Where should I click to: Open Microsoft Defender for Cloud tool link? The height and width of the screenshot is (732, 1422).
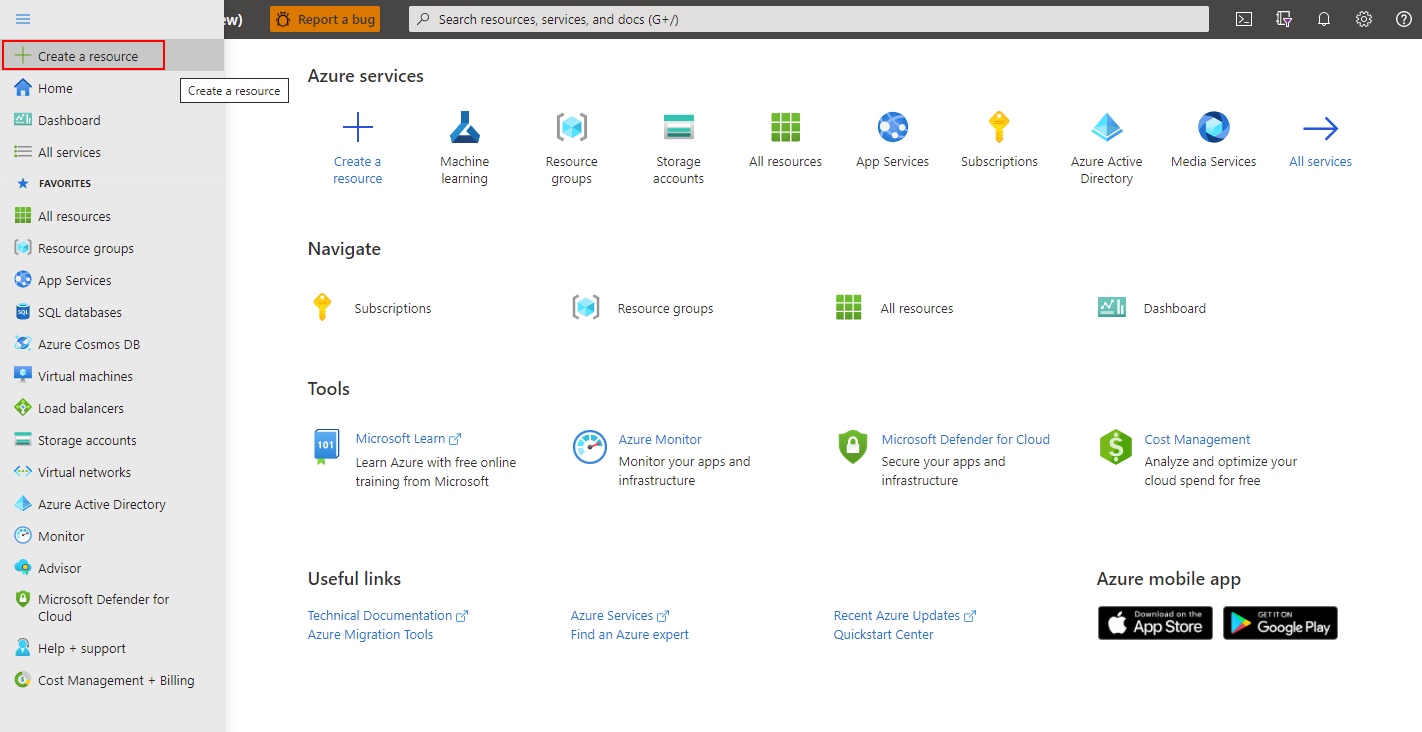tap(966, 439)
